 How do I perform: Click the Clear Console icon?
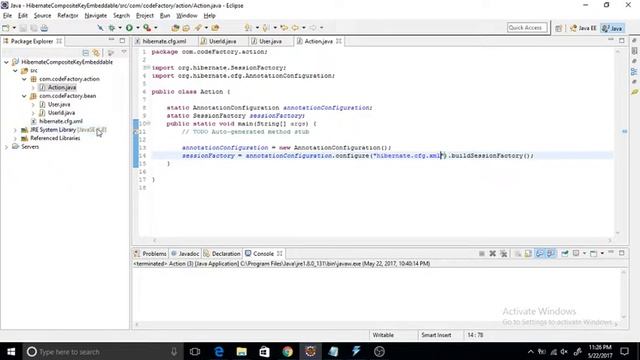point(518,253)
